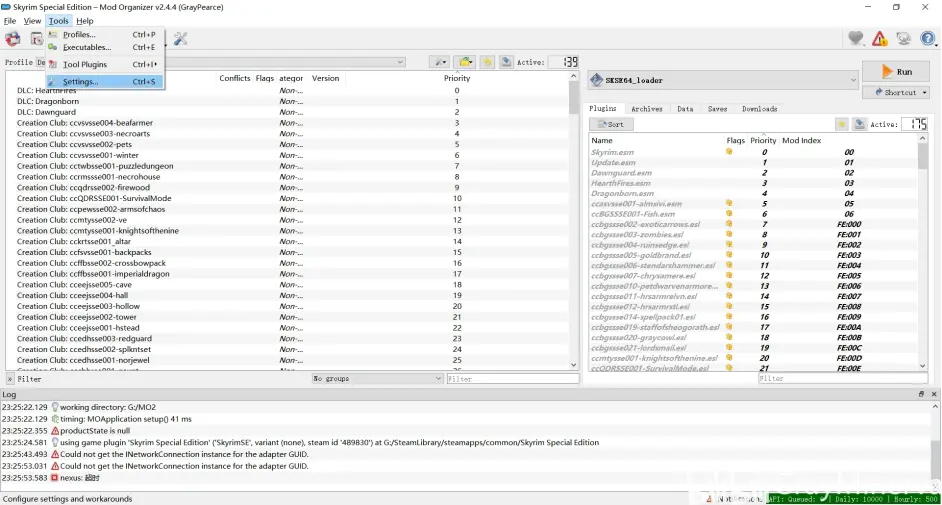This screenshot has width=942, height=505.
Task: Open the mod list folder dropdown icon
Action: [465, 62]
